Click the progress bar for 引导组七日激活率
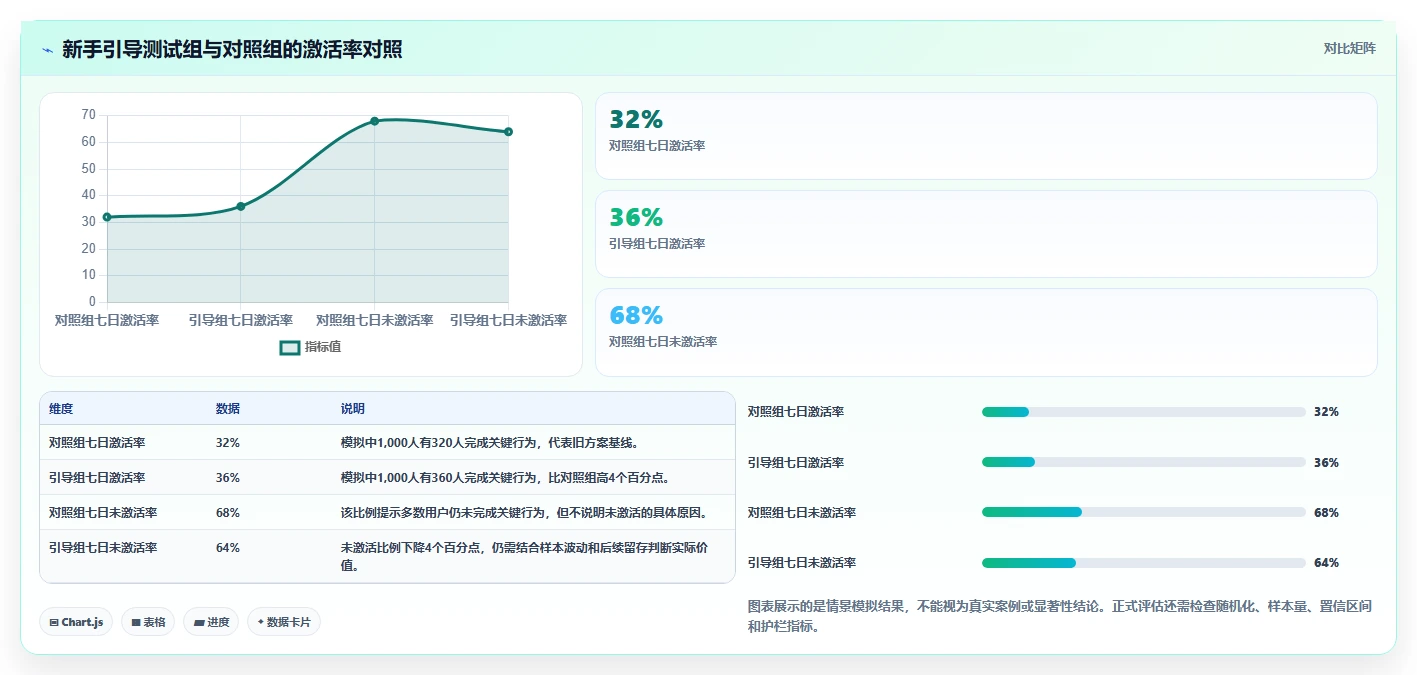 [1144, 462]
